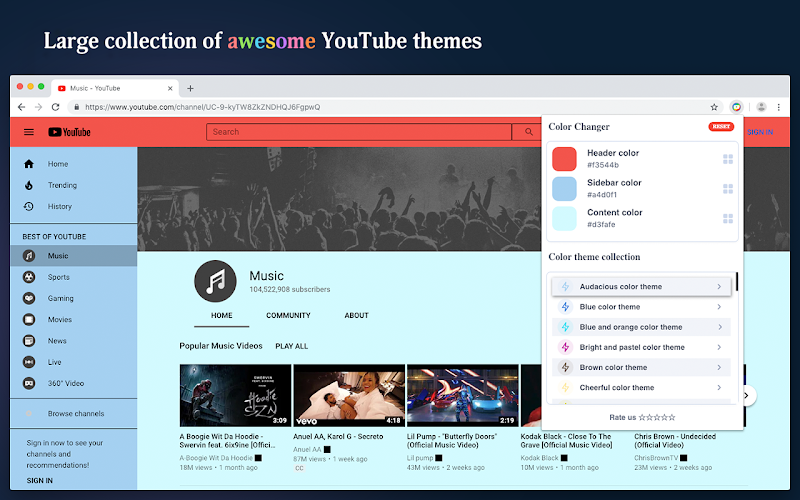Bookmark this page with the star icon
The image size is (800, 500).
pos(714,107)
